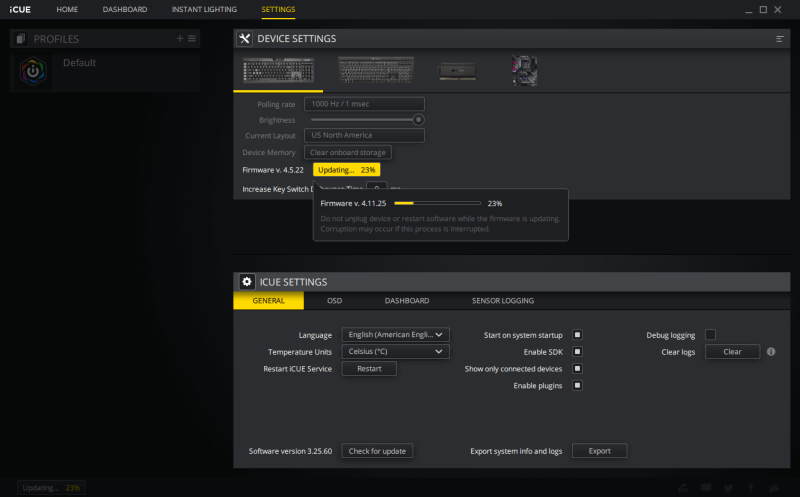The width and height of the screenshot is (800, 497).
Task: Adjust the Brightness slider handle
Action: [418, 120]
